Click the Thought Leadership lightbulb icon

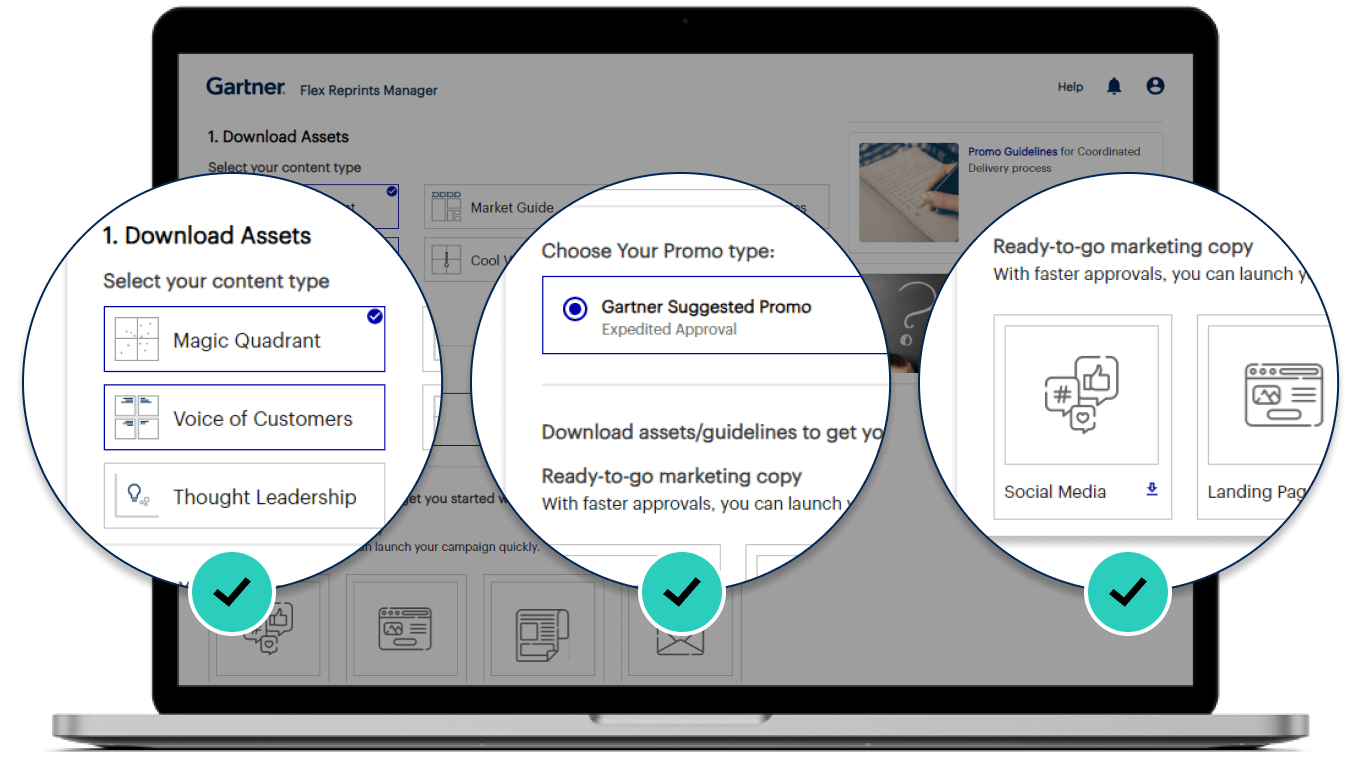point(135,496)
